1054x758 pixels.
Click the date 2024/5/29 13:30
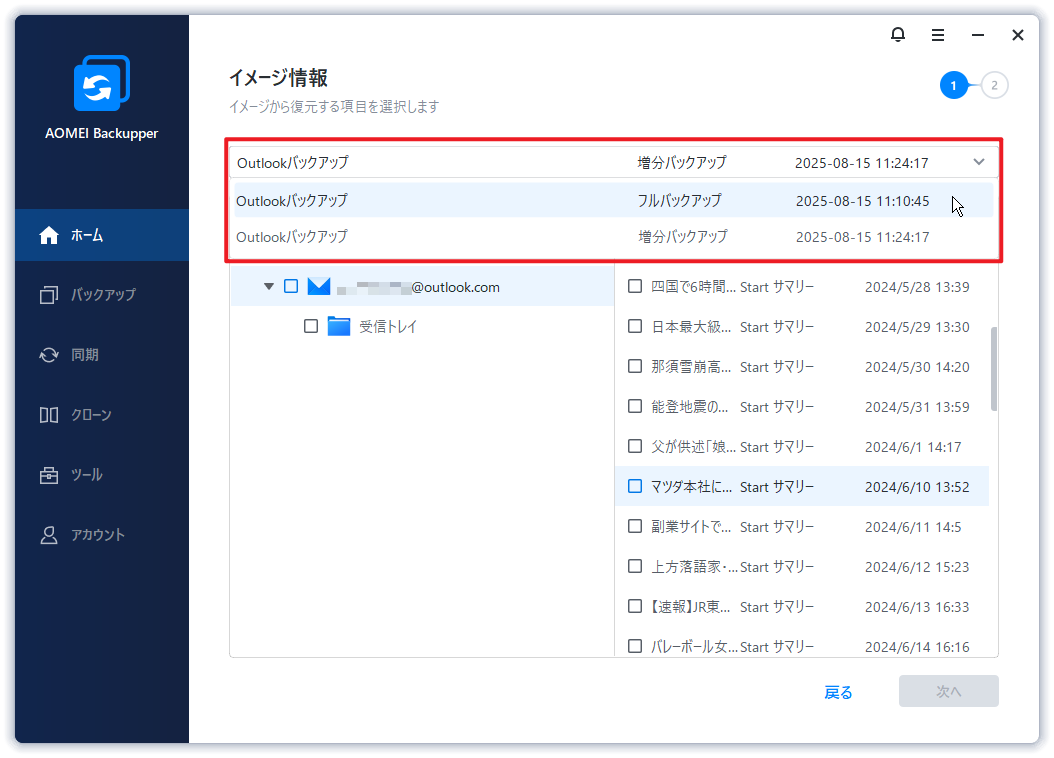click(x=917, y=327)
